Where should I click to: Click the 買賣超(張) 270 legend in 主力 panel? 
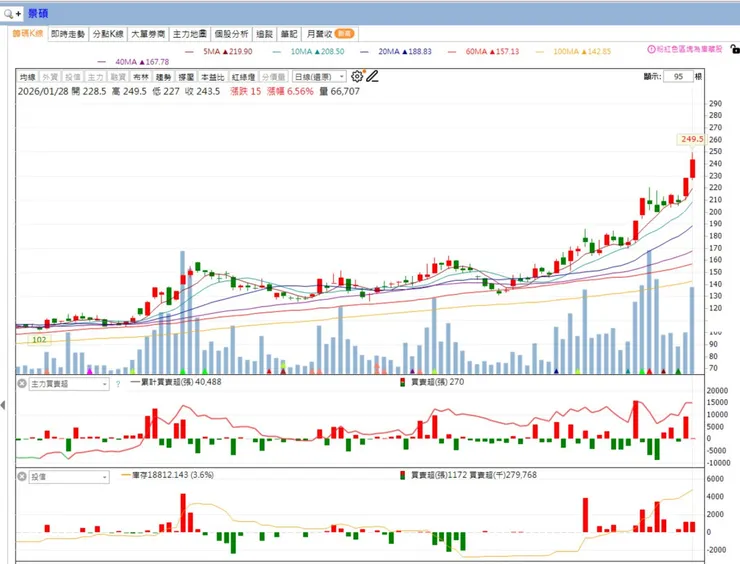pyautogui.click(x=432, y=382)
